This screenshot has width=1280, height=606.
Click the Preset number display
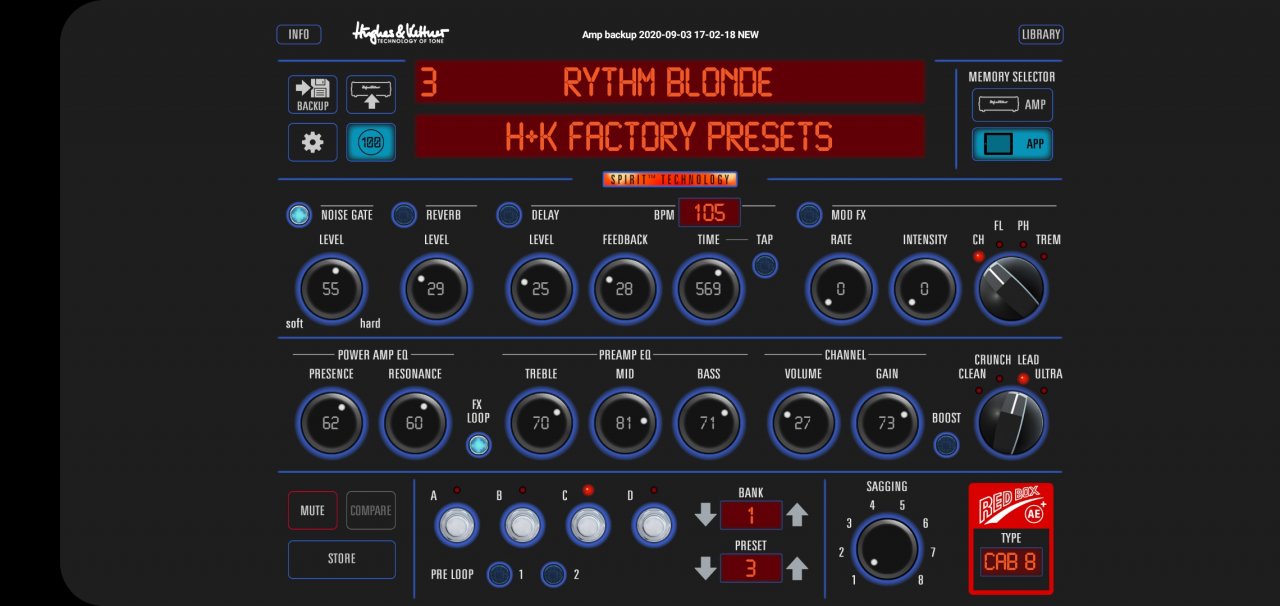pos(751,568)
